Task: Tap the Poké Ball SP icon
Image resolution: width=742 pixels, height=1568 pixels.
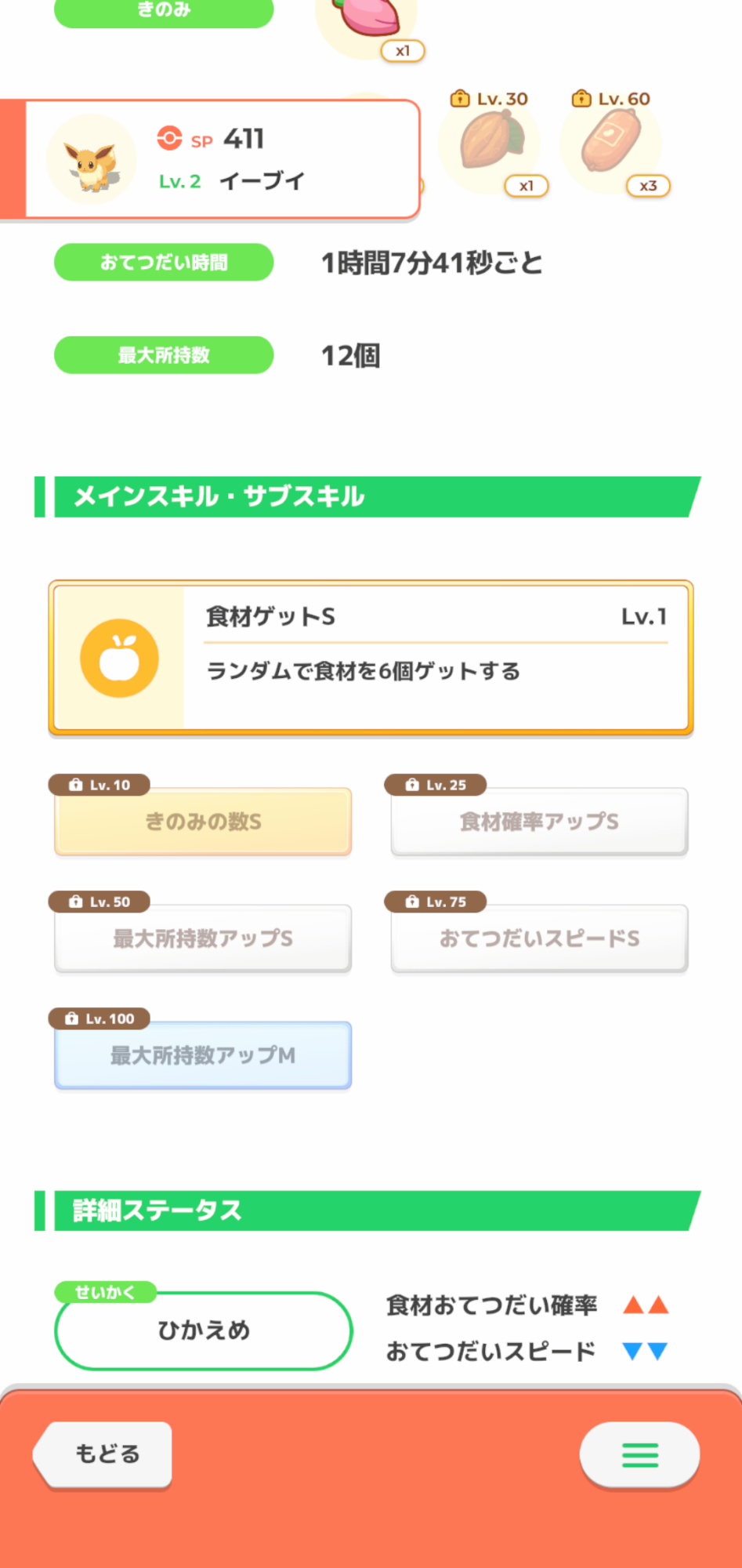Action: tap(169, 138)
